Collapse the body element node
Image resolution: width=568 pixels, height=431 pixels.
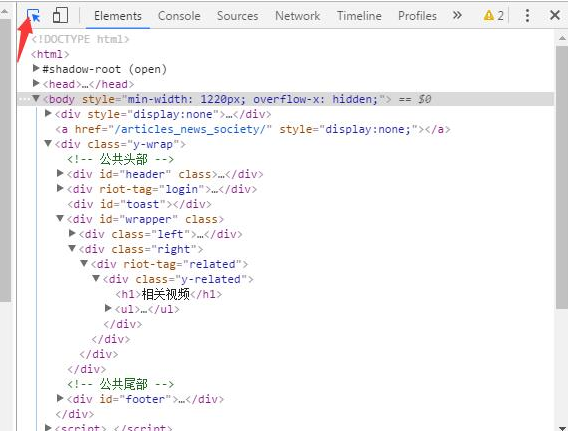(x=36, y=99)
